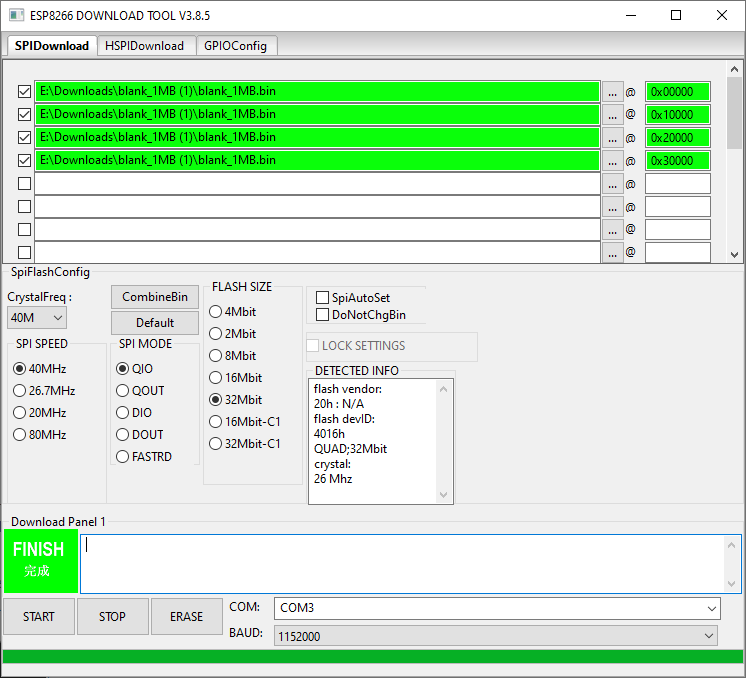
Task: Click the STOP button
Action: (x=112, y=617)
